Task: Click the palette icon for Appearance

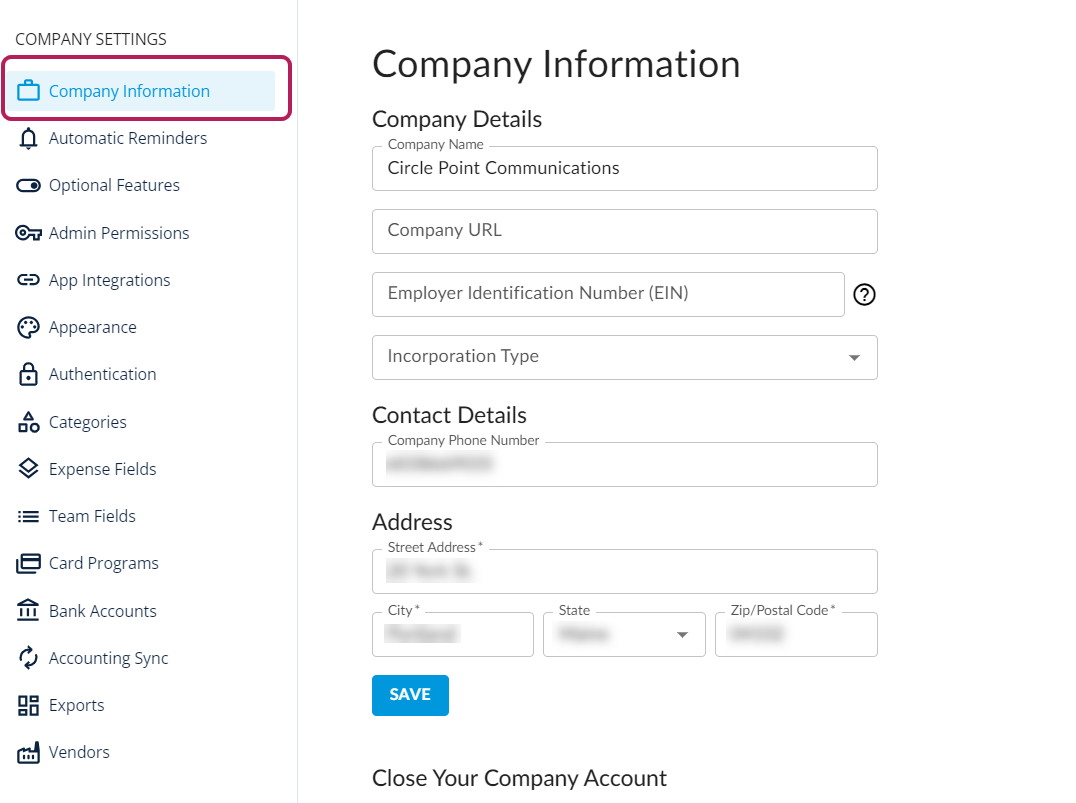Action: (29, 327)
